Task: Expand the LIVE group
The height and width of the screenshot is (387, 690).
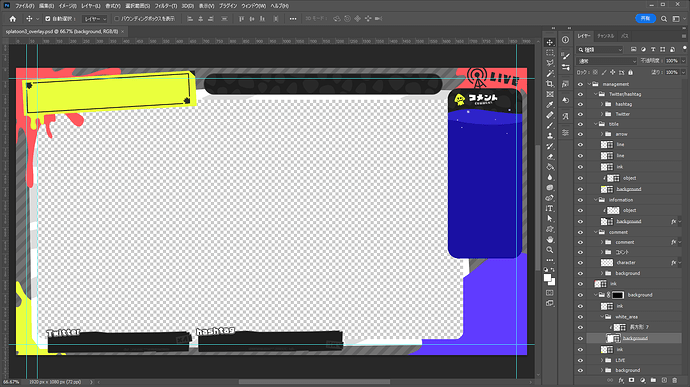Action: tap(602, 360)
